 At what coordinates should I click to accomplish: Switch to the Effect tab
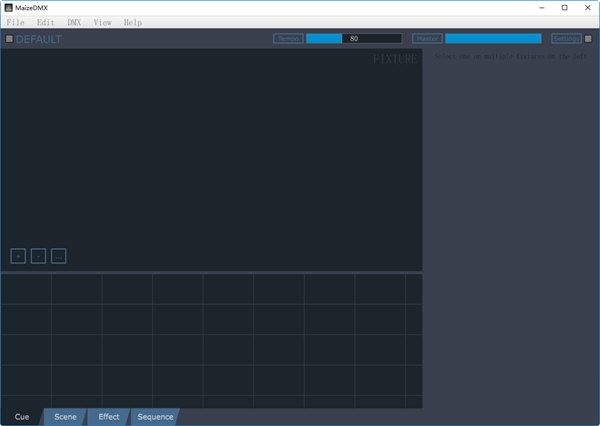point(109,417)
